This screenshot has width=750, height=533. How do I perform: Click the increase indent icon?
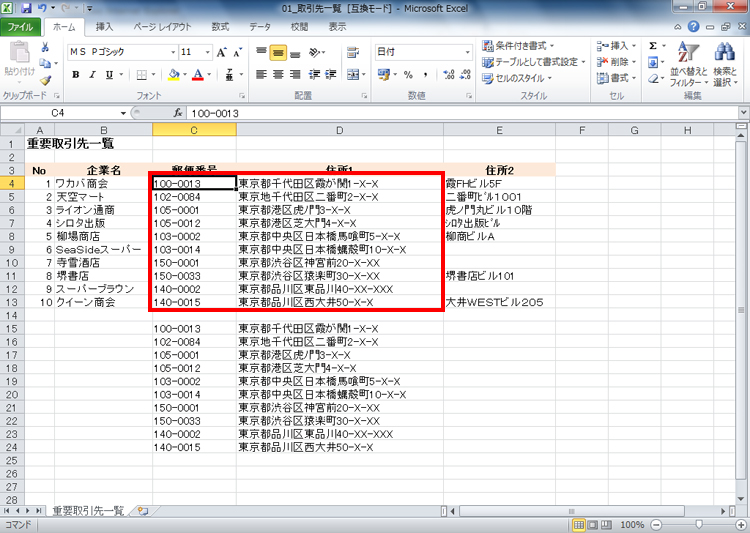pyautogui.click(x=331, y=75)
